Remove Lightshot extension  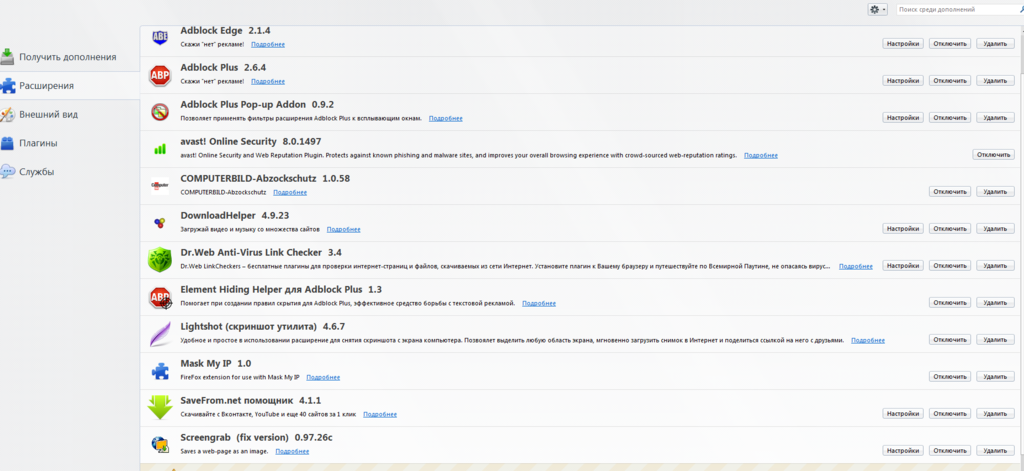pyautogui.click(x=995, y=340)
